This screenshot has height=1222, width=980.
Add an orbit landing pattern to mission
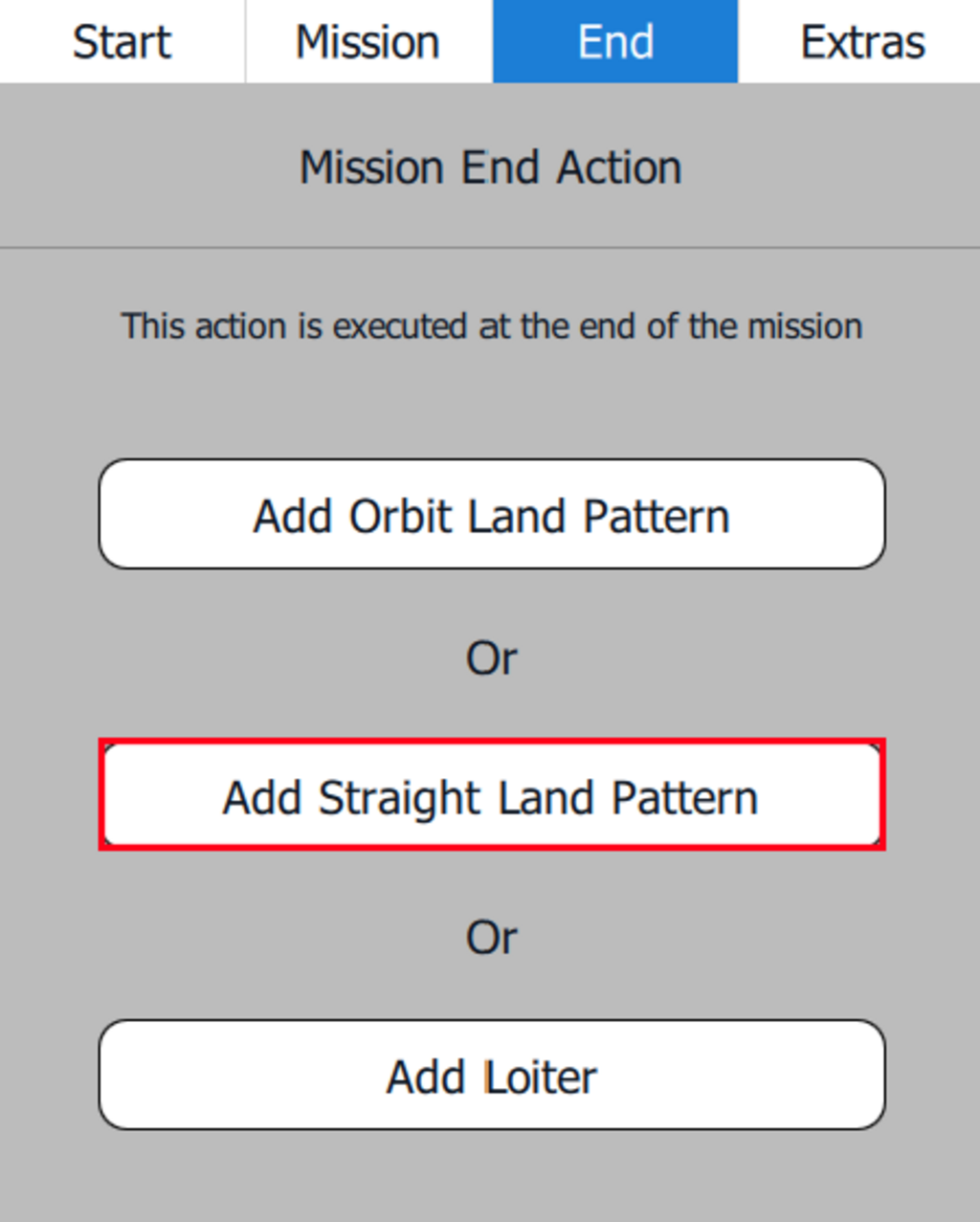(x=491, y=515)
